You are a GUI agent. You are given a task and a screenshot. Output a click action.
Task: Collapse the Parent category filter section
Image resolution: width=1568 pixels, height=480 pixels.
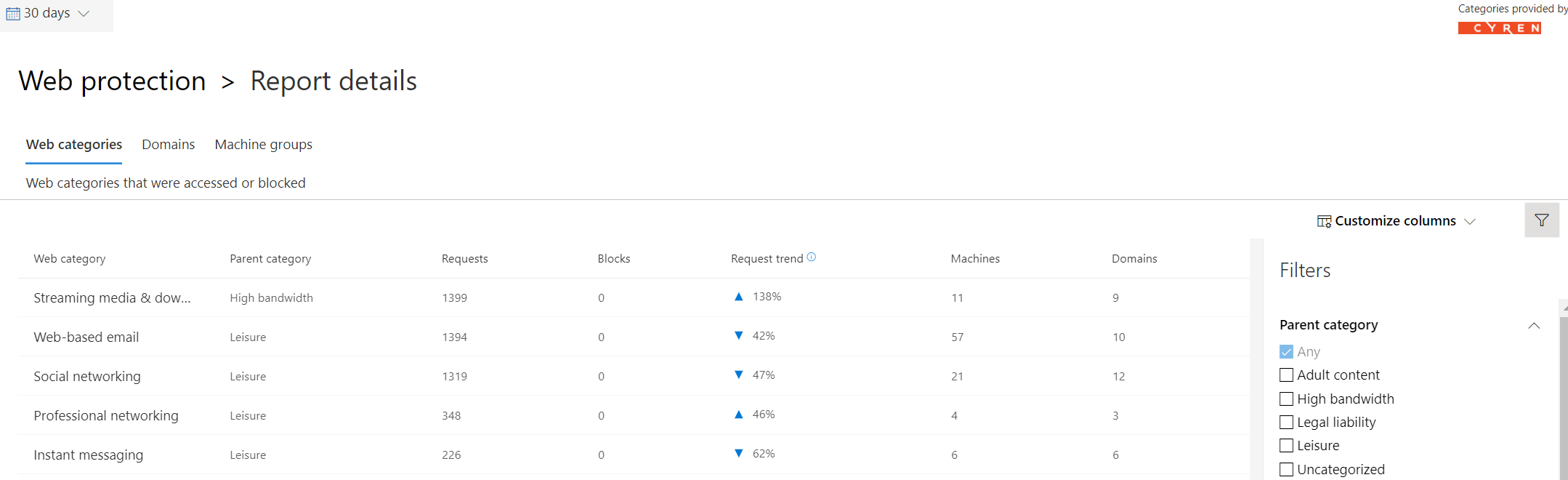pos(1534,325)
